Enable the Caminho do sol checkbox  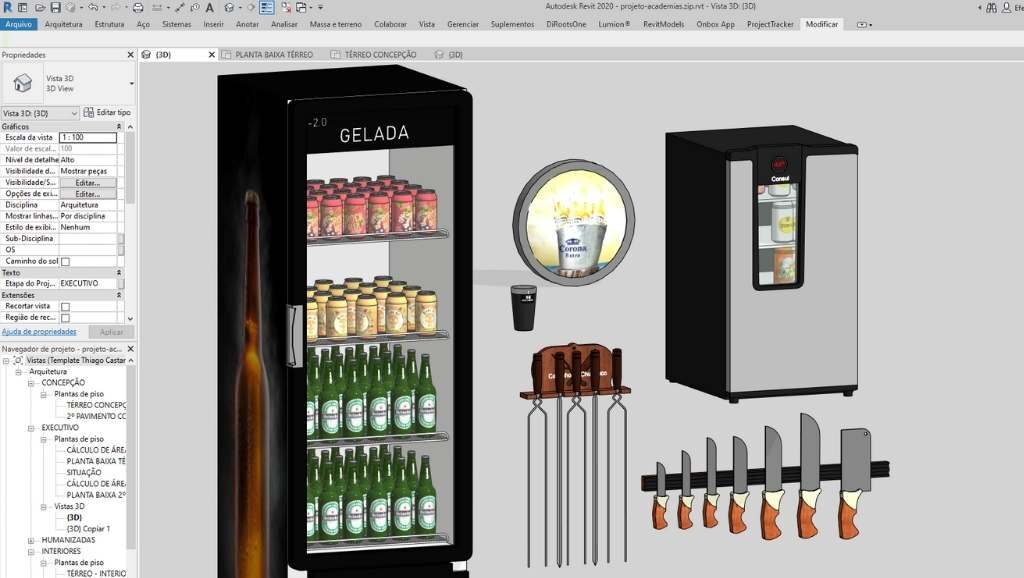tap(65, 261)
